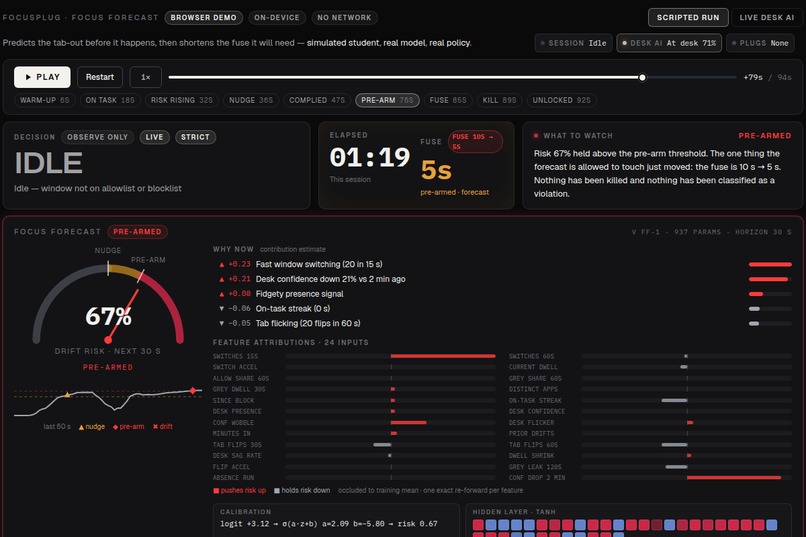Click the SWITCHES 15S attribution bar
Viewport: 806px width, 537px height.
(391, 356)
